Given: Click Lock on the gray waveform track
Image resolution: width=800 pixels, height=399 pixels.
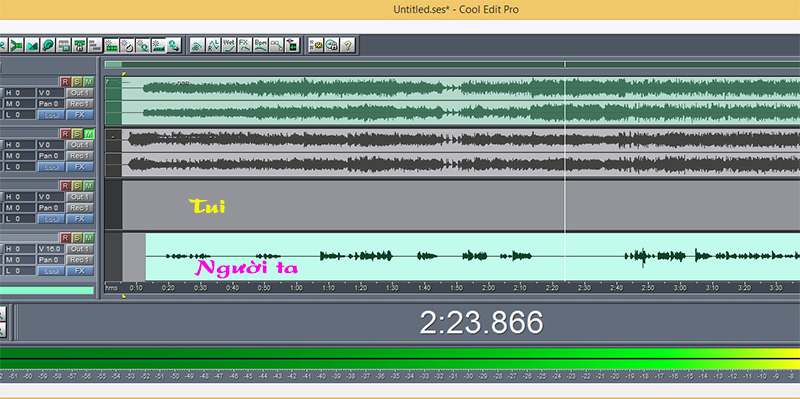Looking at the screenshot, I should [x=52, y=167].
